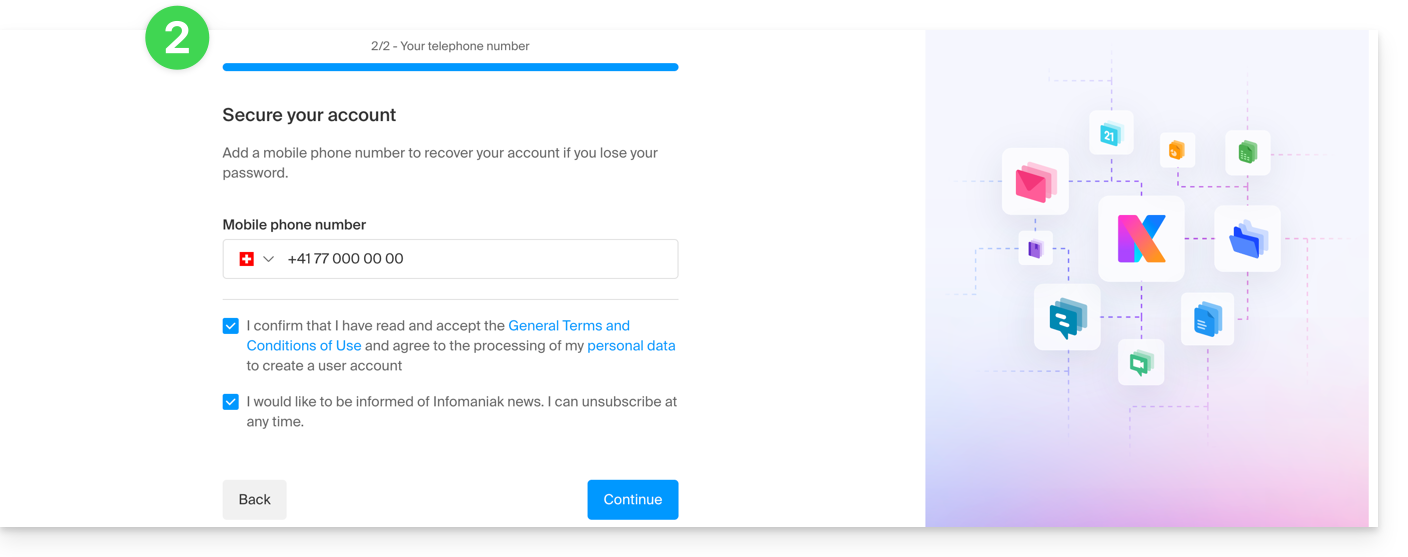The image size is (1408, 557).
Task: Click the purple contacts book icon
Action: tap(1035, 248)
